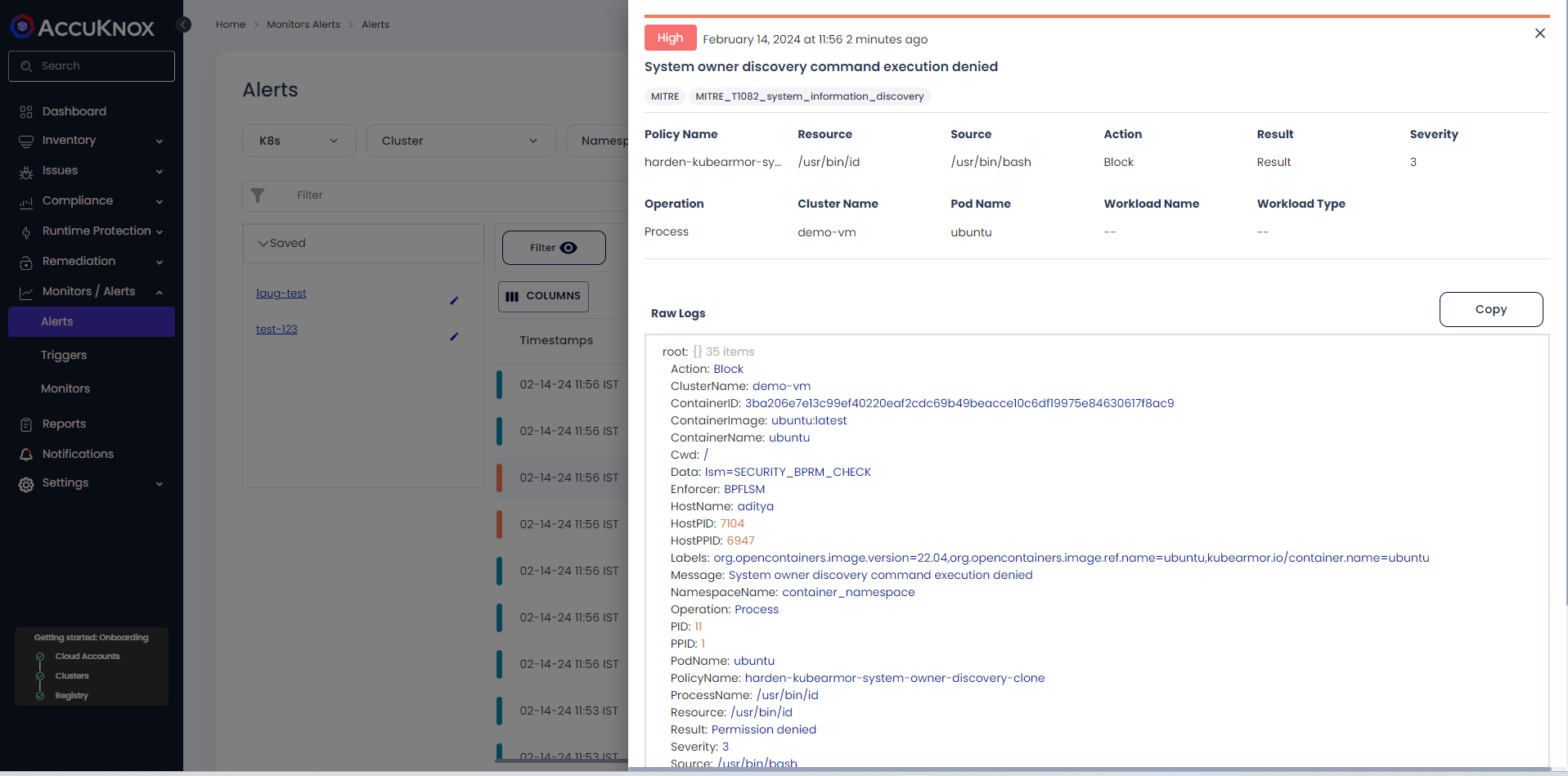The width and height of the screenshot is (1568, 776).
Task: Open the Compliance section
Action: tap(77, 200)
